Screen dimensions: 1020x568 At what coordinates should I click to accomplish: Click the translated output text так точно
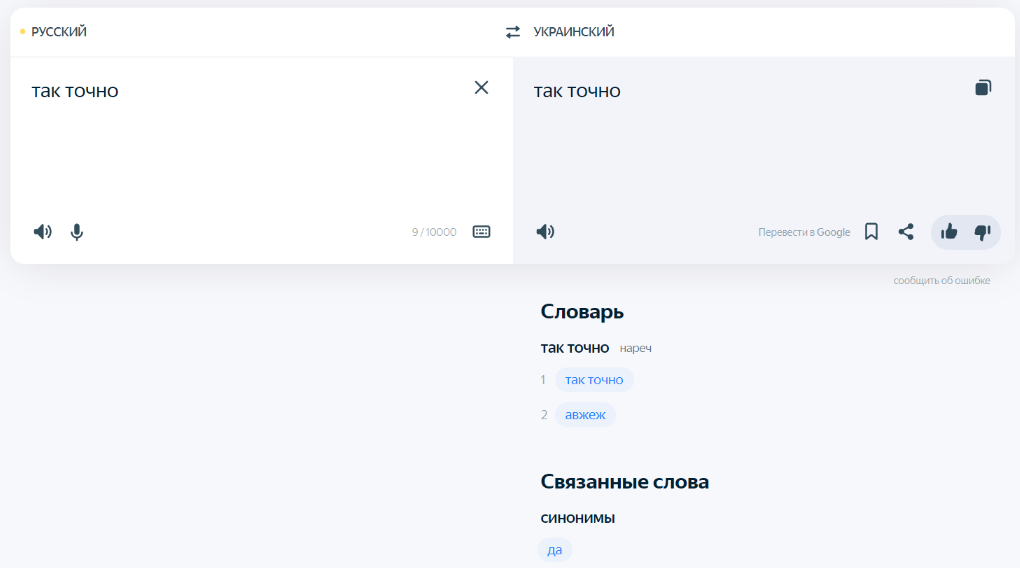[x=577, y=91]
